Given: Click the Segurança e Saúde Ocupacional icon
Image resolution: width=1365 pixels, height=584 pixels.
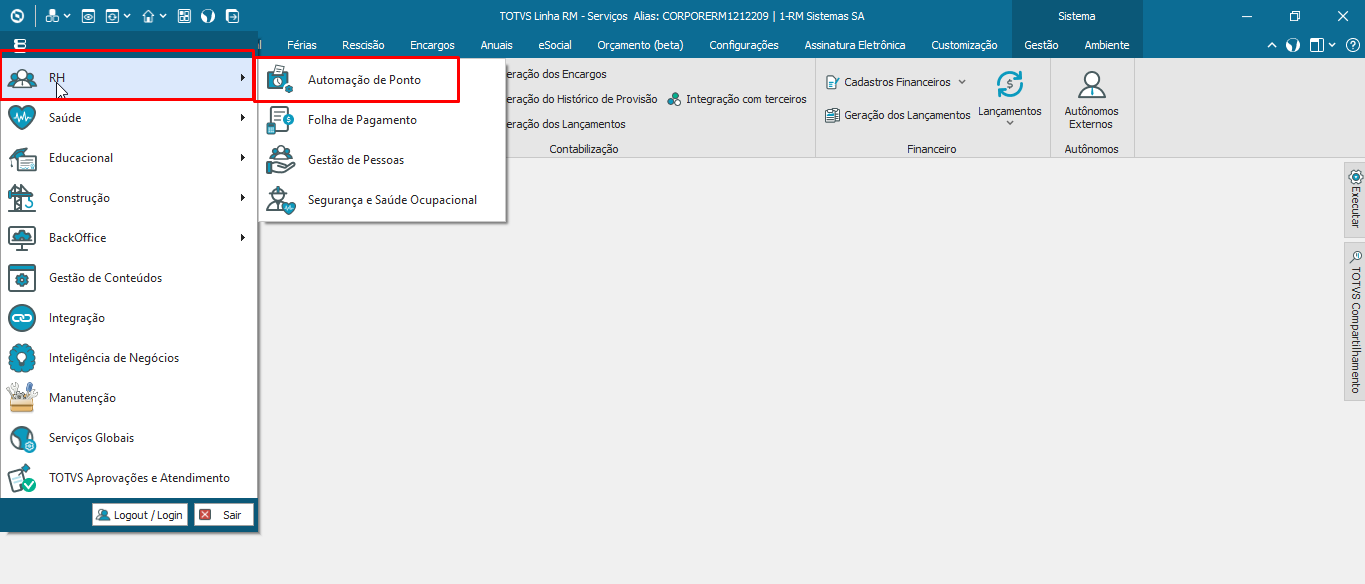Looking at the screenshot, I should pos(280,200).
